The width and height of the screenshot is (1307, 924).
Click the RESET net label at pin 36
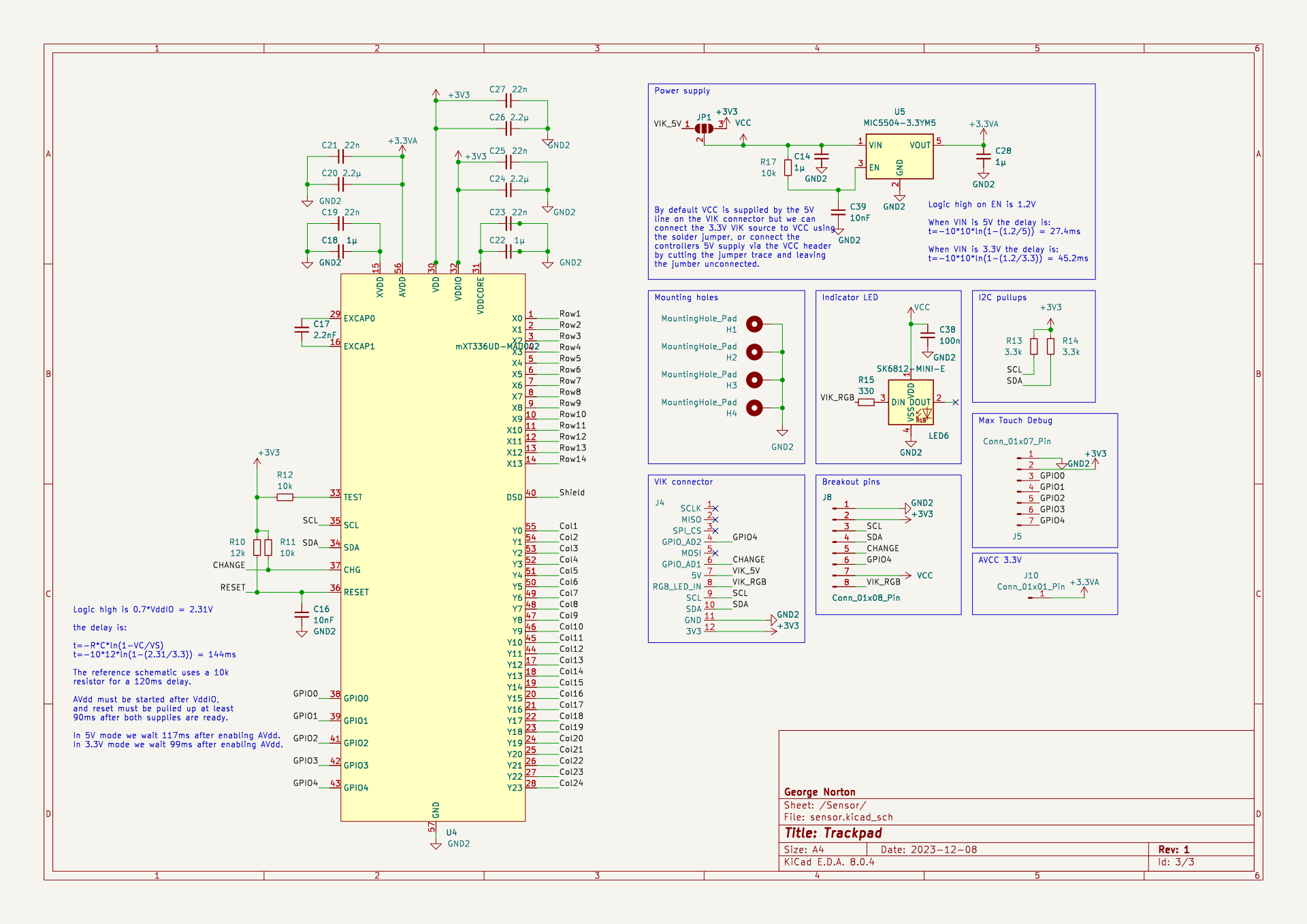(233, 587)
